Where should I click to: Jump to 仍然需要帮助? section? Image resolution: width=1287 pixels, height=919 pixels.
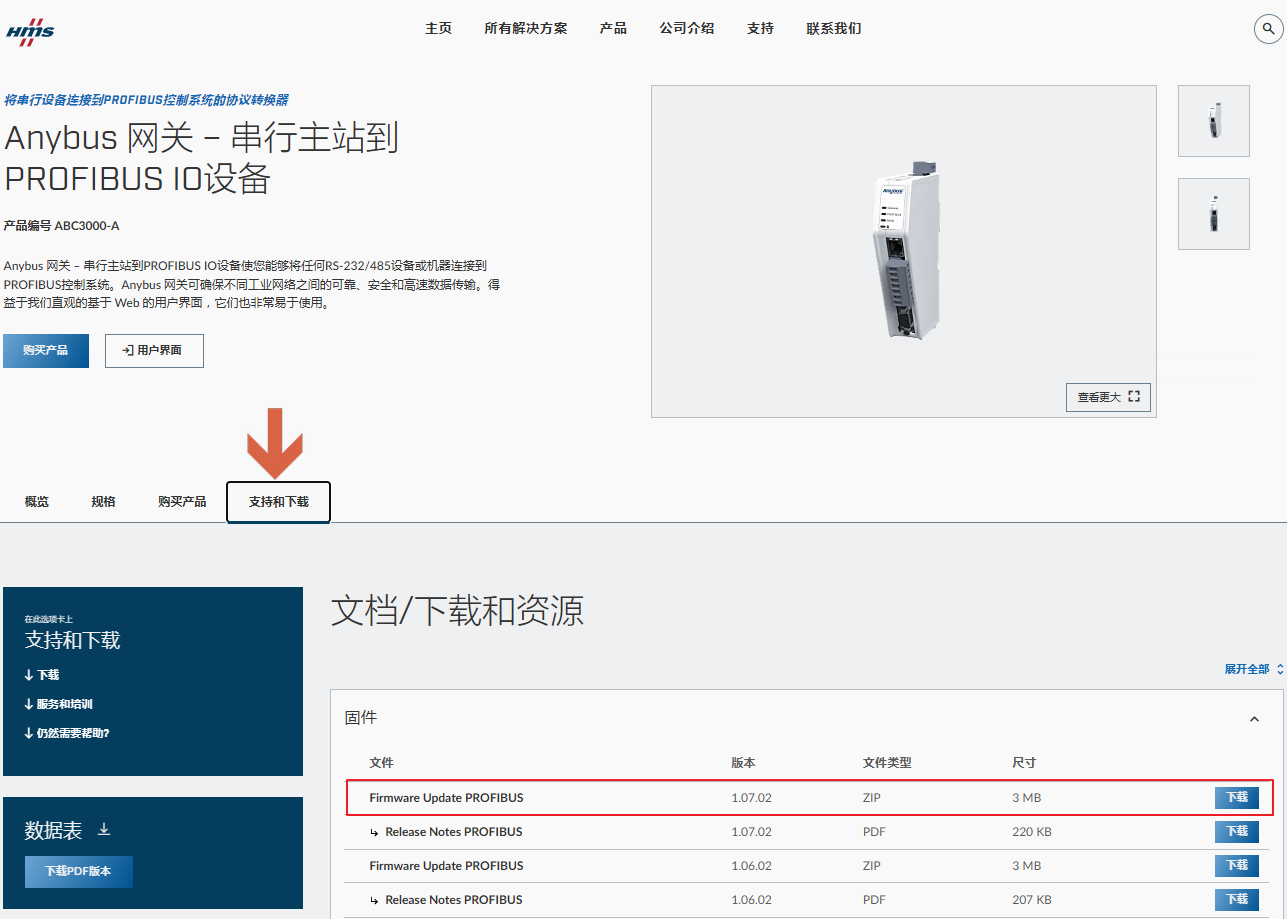(x=66, y=733)
